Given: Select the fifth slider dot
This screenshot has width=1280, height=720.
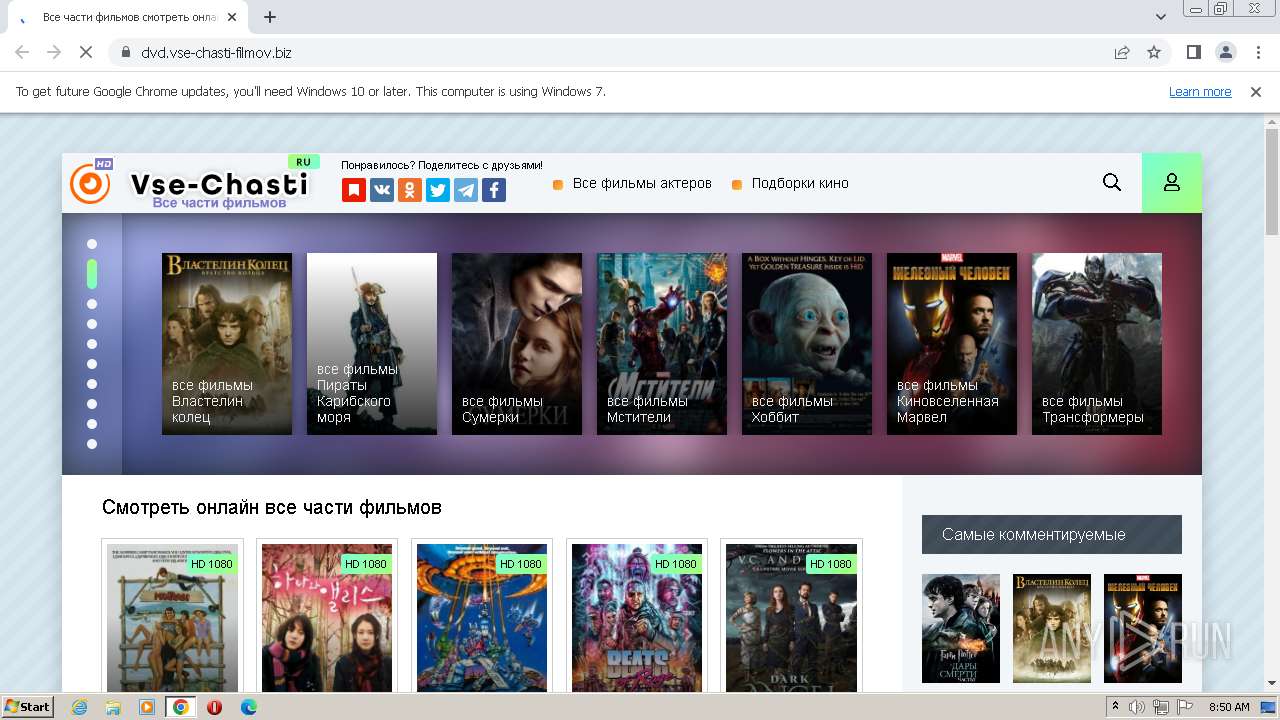Looking at the screenshot, I should (92, 344).
